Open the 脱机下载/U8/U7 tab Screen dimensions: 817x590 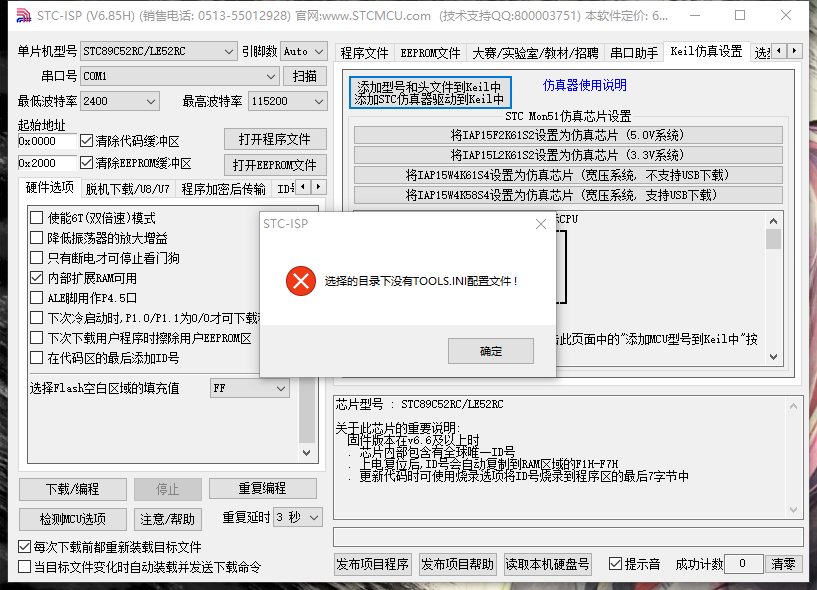tap(128, 189)
